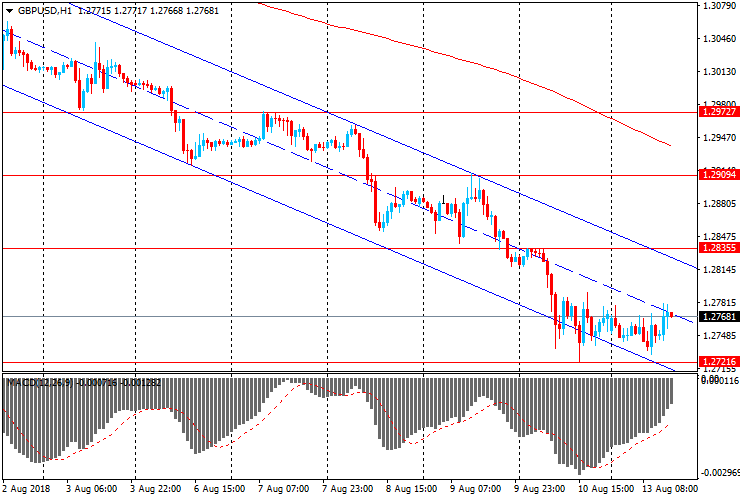740x500 pixels.
Task: Select the 3 Aug 06:00 time label
Action: click(x=92, y=489)
